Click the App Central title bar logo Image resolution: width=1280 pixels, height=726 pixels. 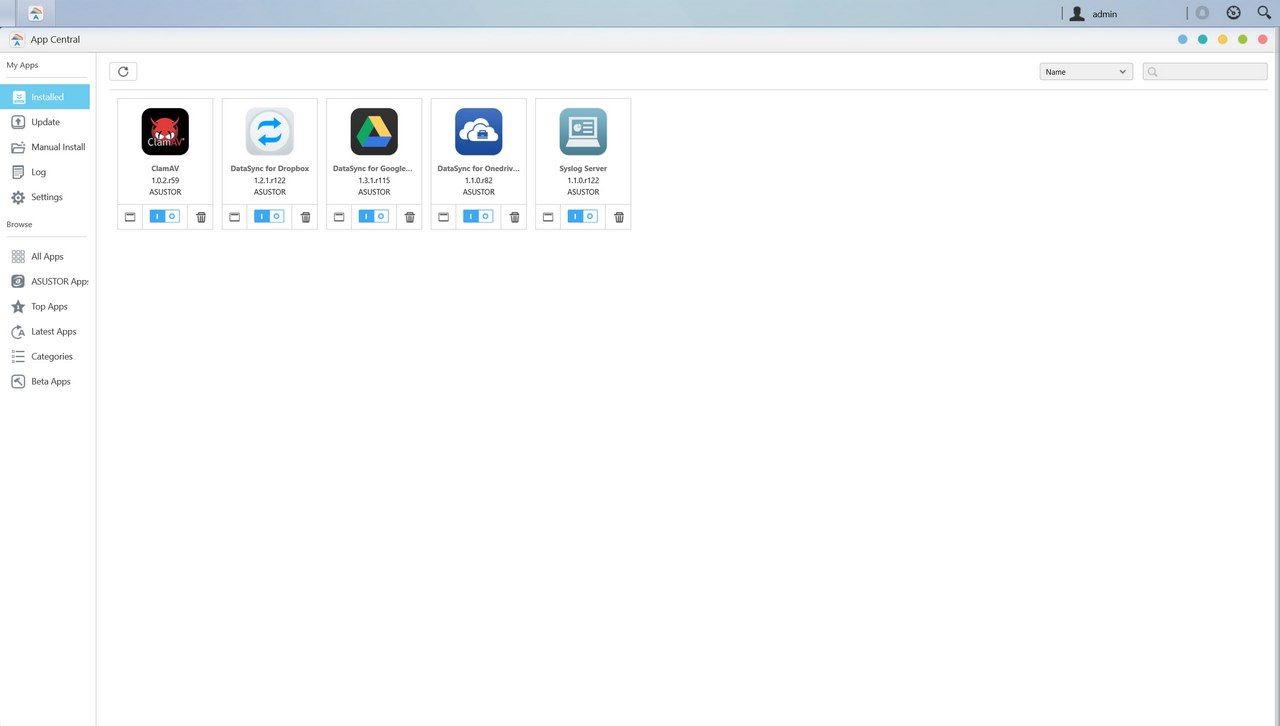pyautogui.click(x=17, y=40)
